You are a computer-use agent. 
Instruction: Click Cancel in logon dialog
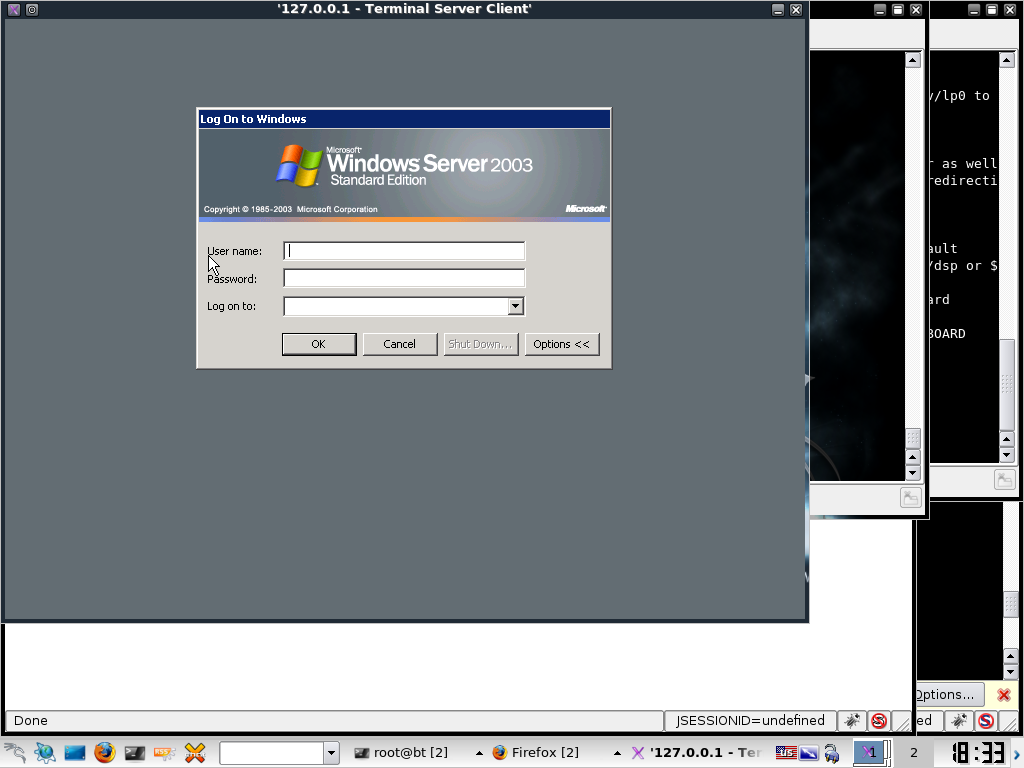tap(400, 344)
